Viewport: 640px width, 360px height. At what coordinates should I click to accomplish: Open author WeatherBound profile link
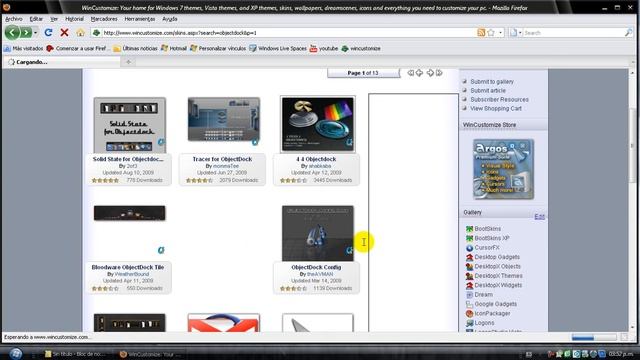click(x=132, y=274)
